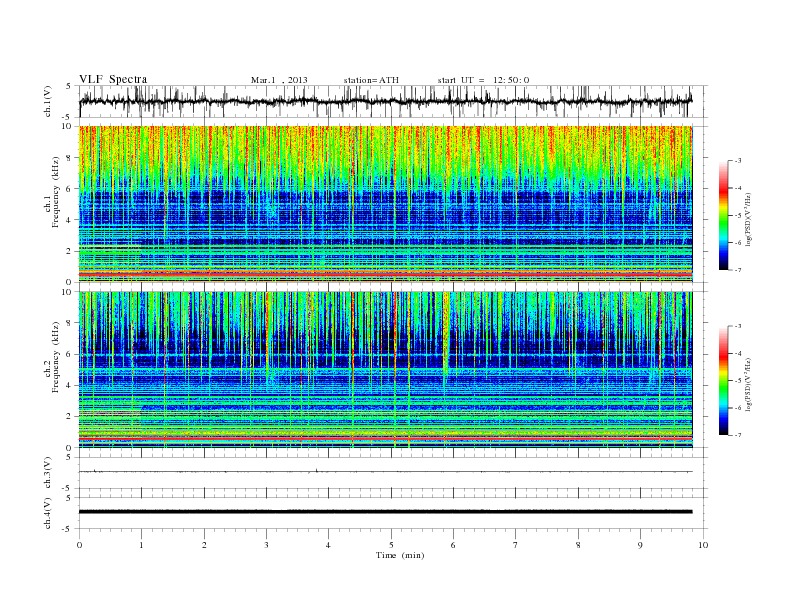Click the "ch.1(V)" axis label
Image resolution: width=792 pixels, height=612 pixels.
(x=48, y=101)
